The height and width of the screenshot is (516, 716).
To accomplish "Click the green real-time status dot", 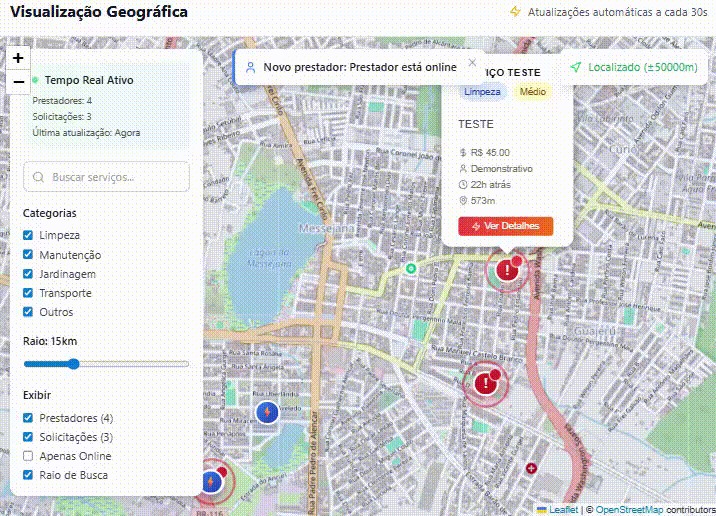I will (35, 80).
